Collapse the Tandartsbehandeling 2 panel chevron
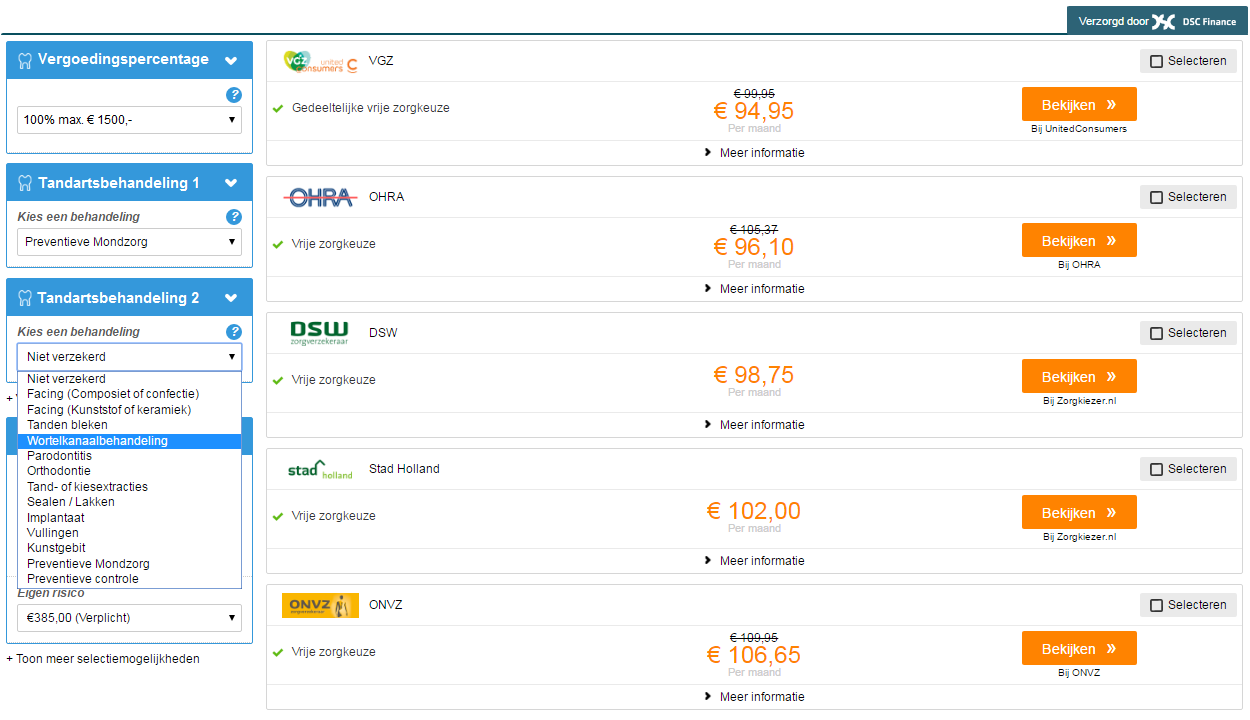Viewport: 1250px width, 720px height. 231,299
